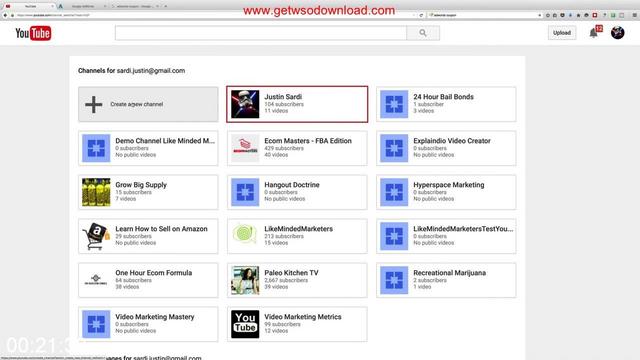
Task: Switch to the third browser tab
Action: tap(135, 6)
